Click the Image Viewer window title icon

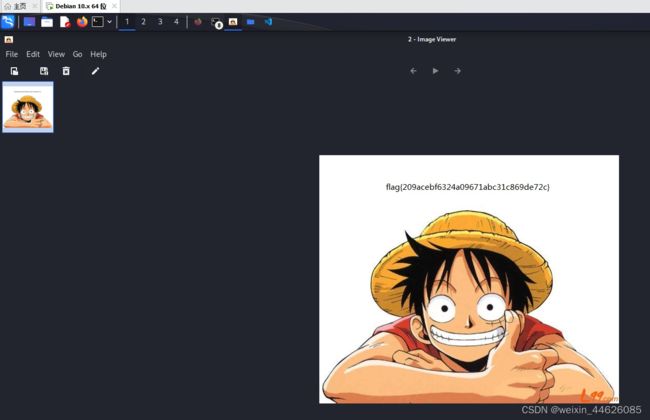[x=9, y=39]
